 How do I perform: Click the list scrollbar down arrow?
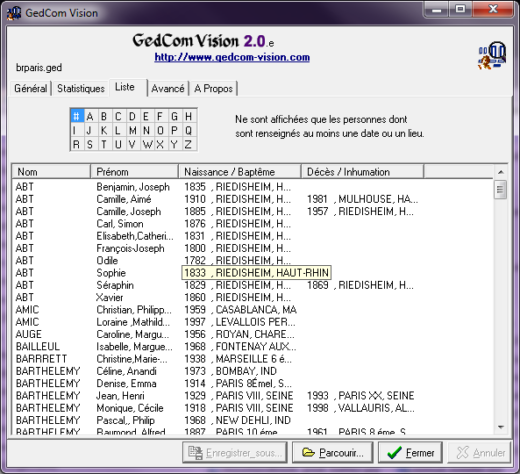click(x=500, y=427)
